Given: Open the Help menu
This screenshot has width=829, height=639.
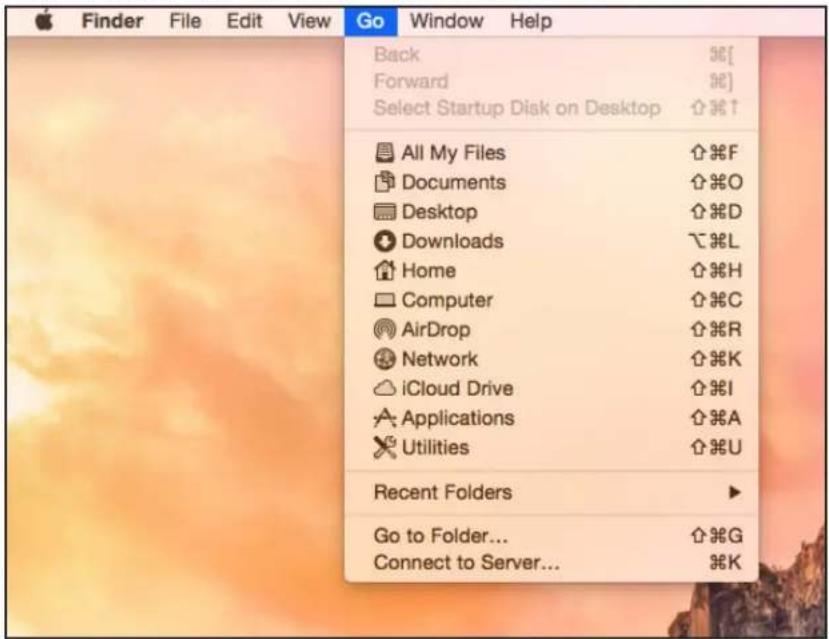Looking at the screenshot, I should [531, 21].
